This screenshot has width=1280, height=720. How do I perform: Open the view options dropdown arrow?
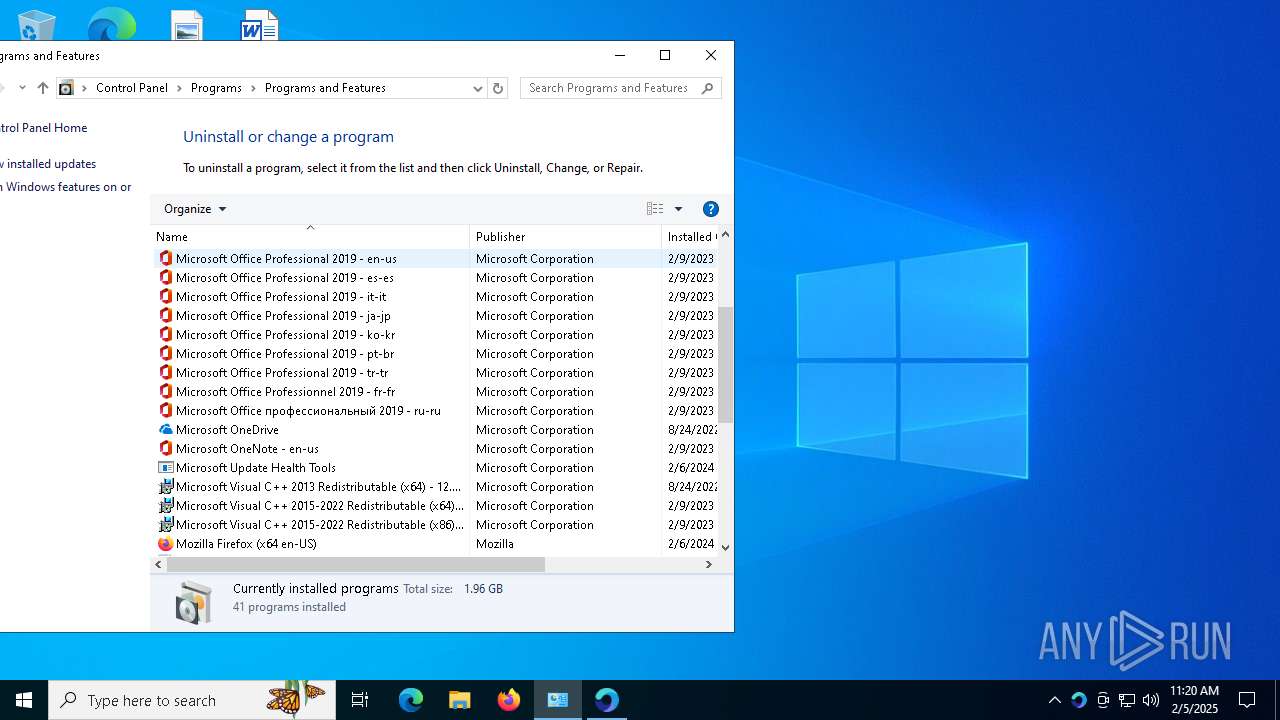[678, 209]
